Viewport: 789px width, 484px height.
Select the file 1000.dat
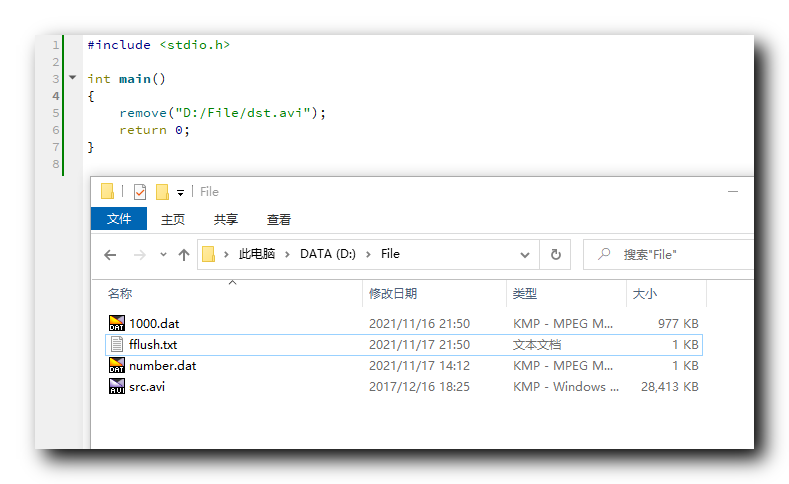click(x=154, y=324)
